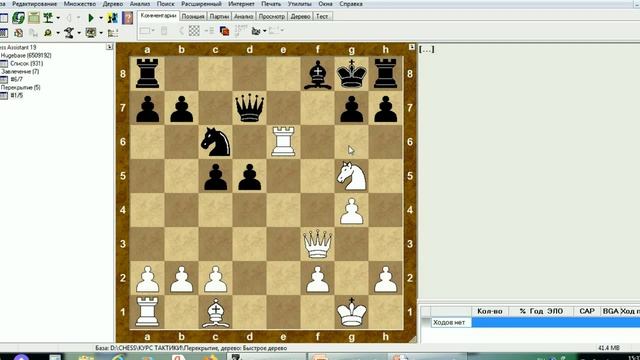Switch to the Комментарии tab
The width and height of the screenshot is (640, 360).
pyautogui.click(x=158, y=16)
